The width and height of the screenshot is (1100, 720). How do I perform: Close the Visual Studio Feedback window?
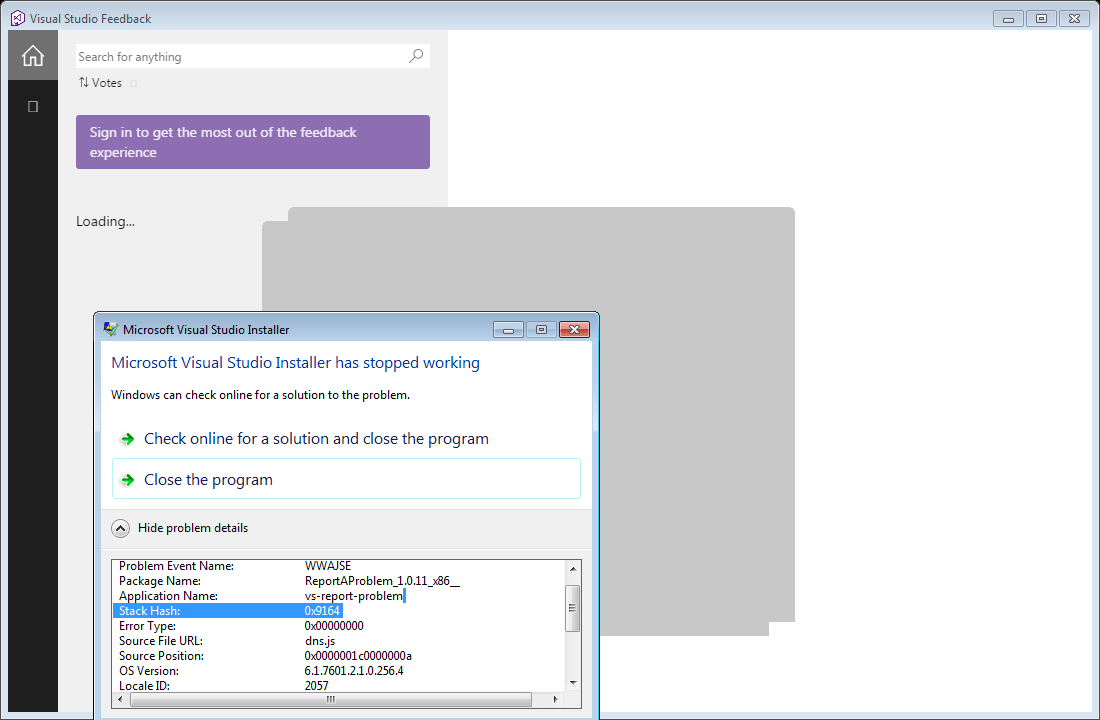coord(1074,19)
